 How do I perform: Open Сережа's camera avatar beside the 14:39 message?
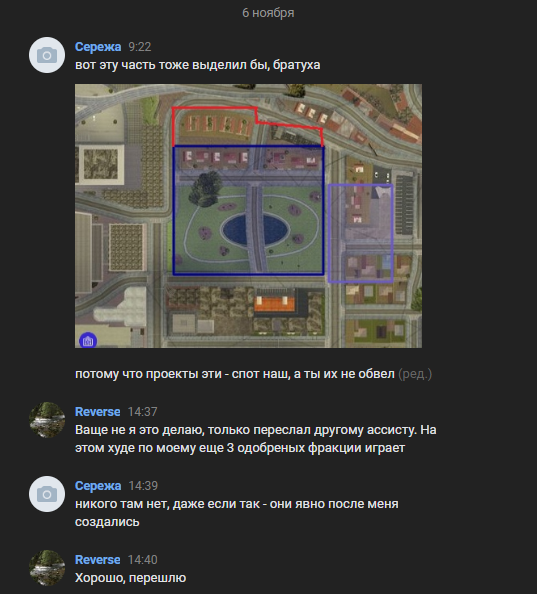click(47, 494)
